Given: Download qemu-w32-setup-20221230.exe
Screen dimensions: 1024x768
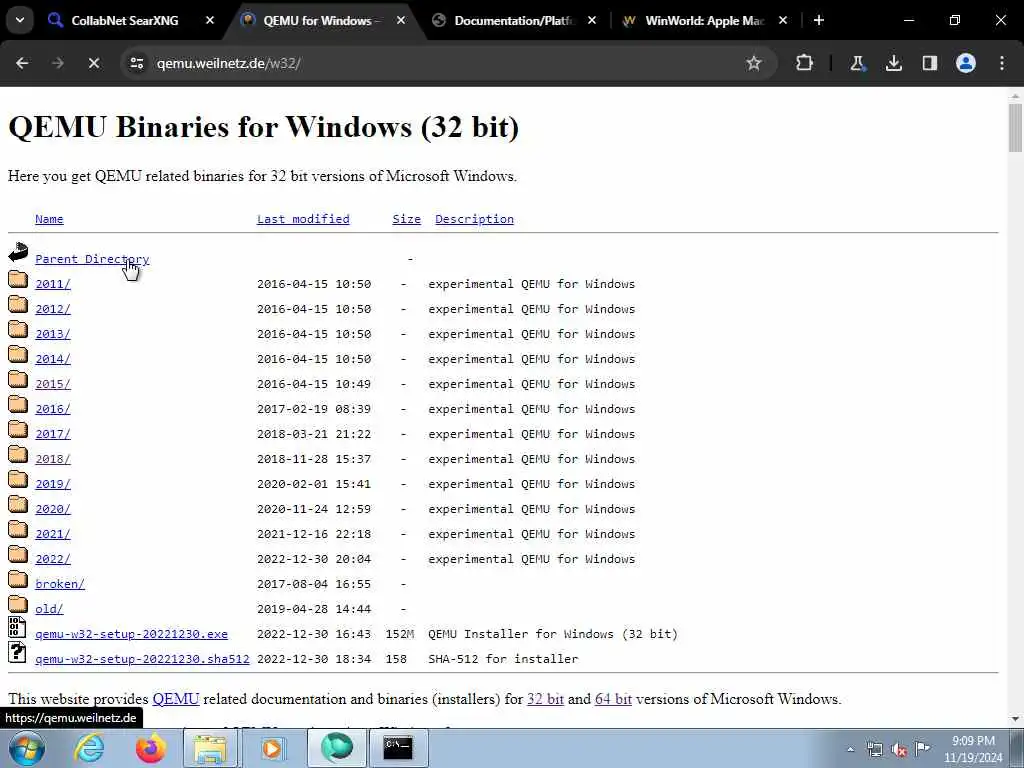Looking at the screenshot, I should click(x=131, y=634).
